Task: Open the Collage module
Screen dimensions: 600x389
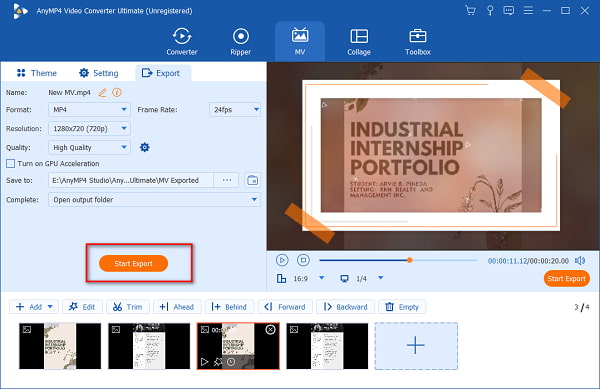Action: point(359,41)
